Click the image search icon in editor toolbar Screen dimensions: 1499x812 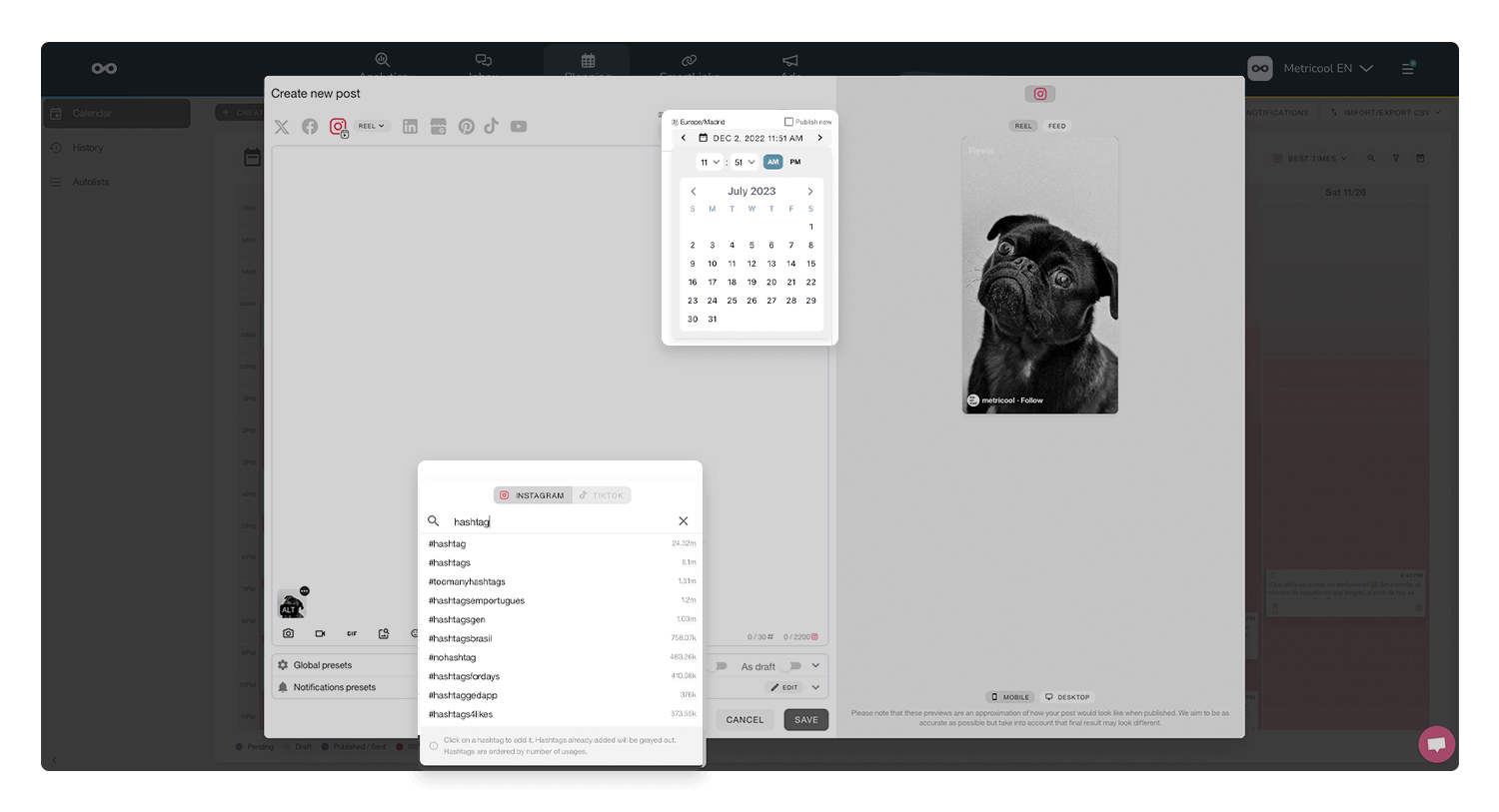384,633
